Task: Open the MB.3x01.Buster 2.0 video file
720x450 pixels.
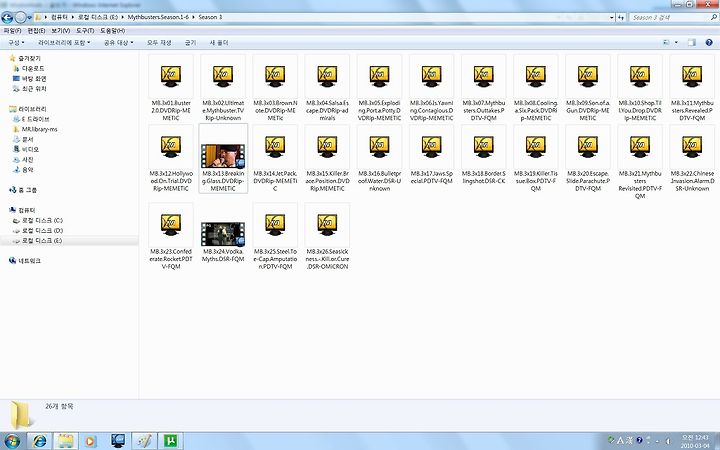Action: pos(171,88)
